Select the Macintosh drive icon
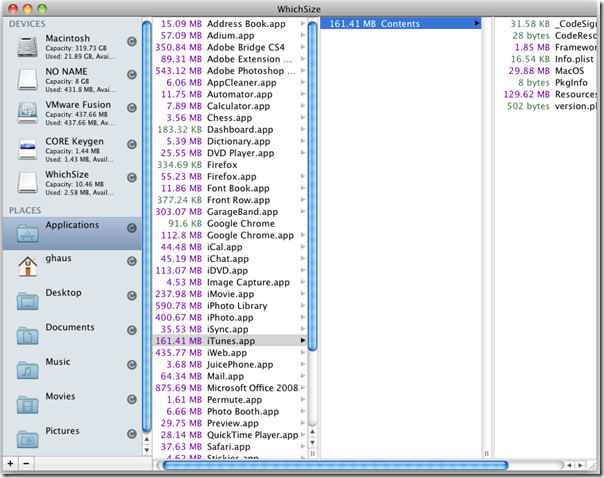604x478 pixels. (29, 44)
